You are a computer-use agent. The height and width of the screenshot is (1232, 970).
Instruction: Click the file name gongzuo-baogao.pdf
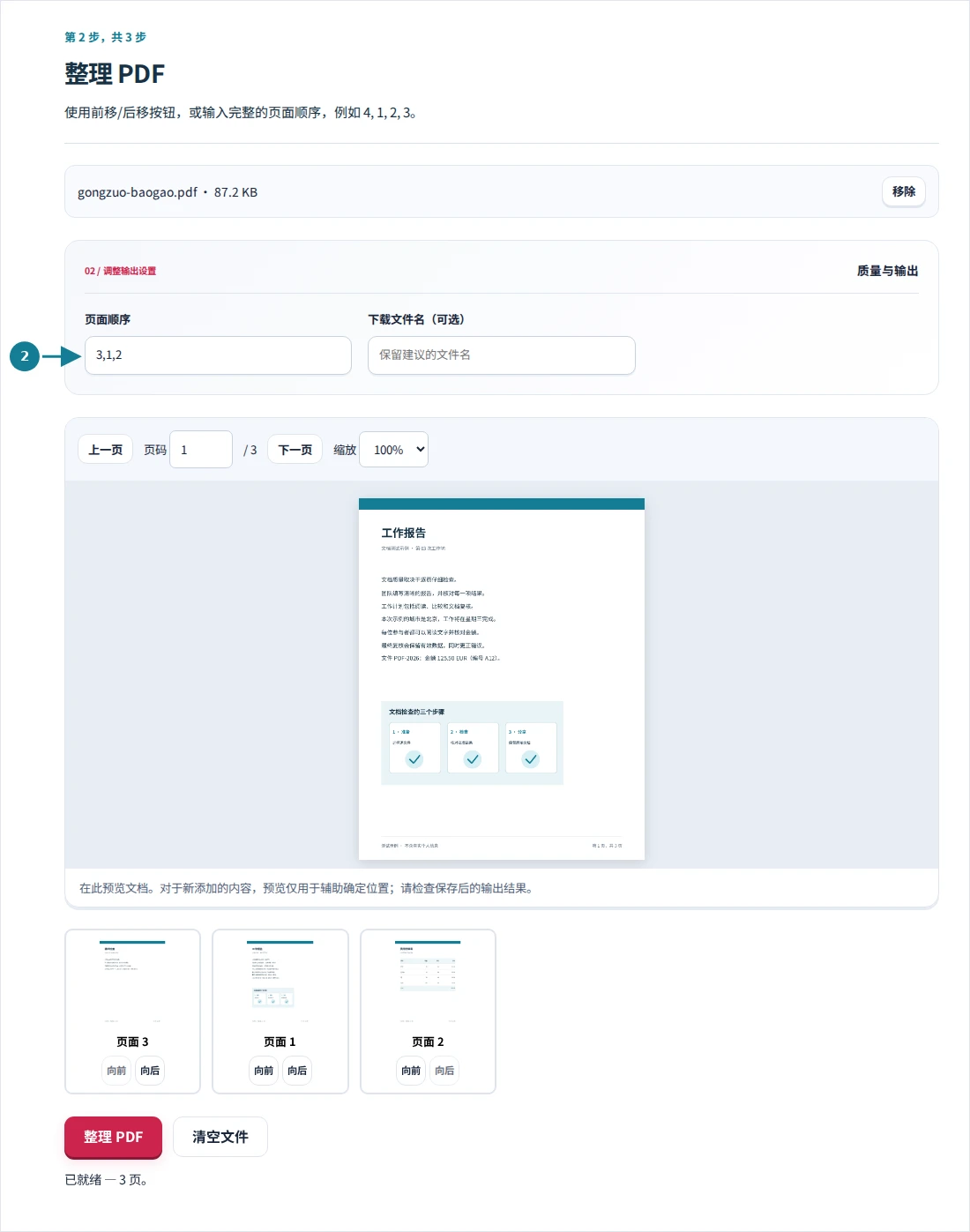tap(138, 192)
